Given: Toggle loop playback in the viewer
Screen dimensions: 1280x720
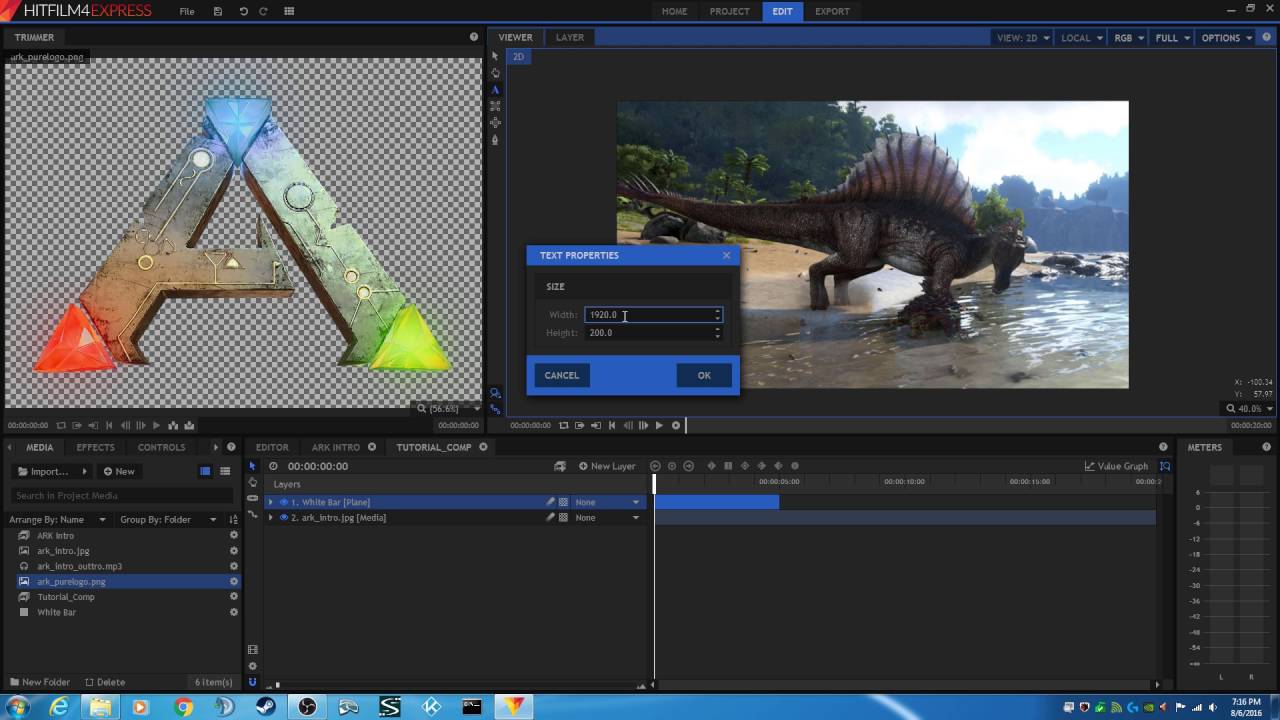Looking at the screenshot, I should pos(563,425).
